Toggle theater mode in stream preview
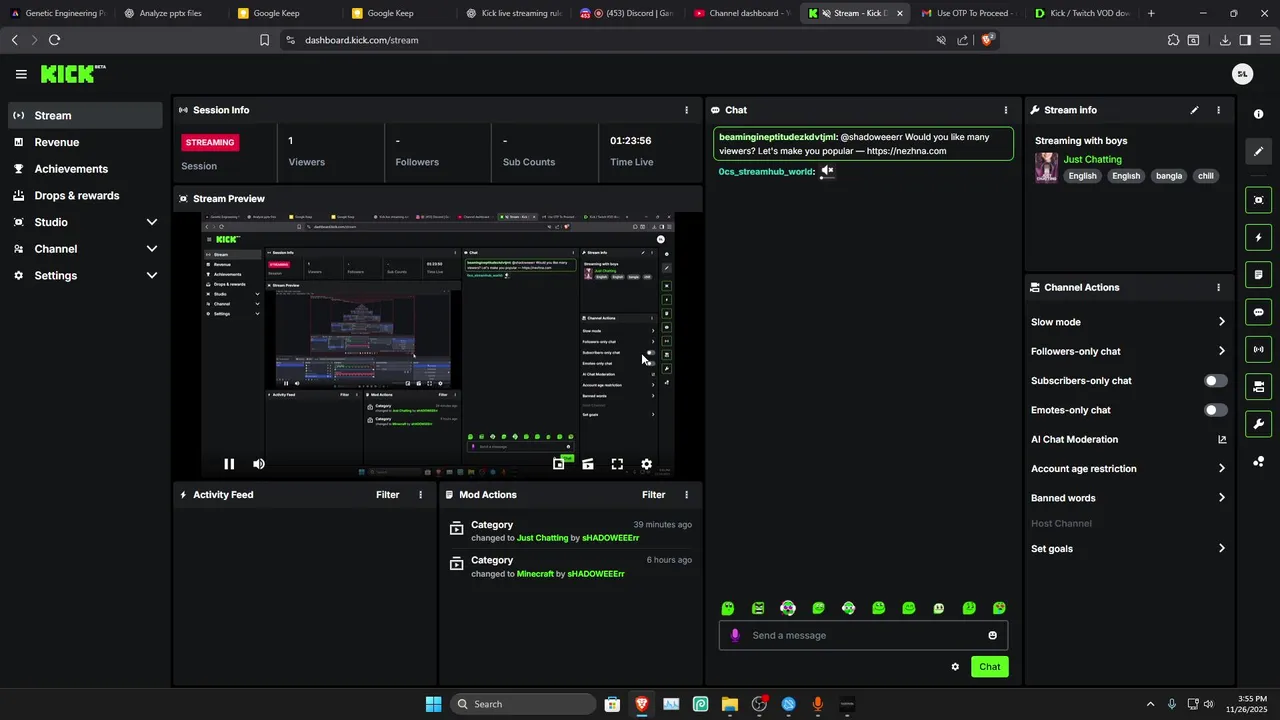This screenshot has width=1280, height=720. point(588,464)
